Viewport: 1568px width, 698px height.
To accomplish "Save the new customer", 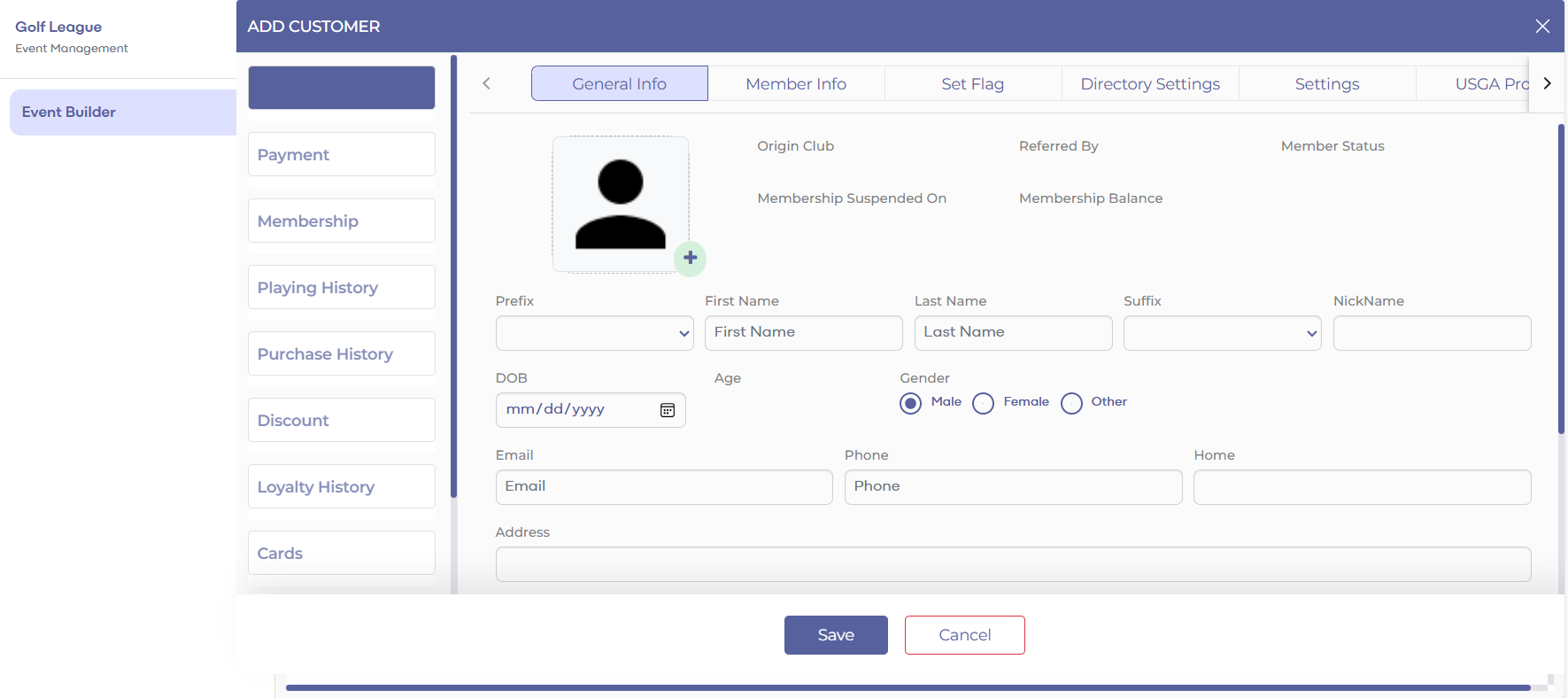I will pos(836,635).
